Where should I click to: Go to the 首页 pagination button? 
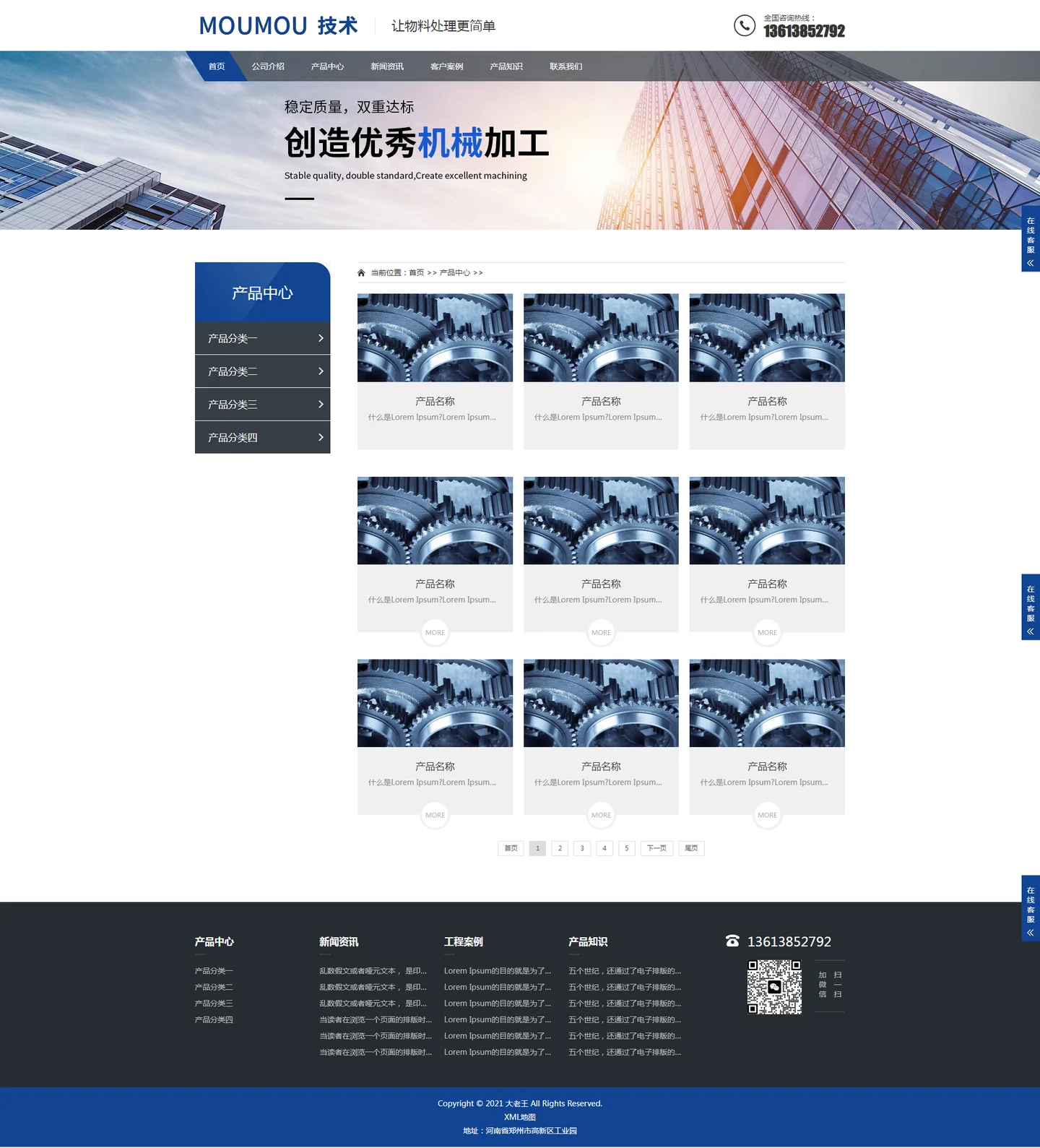511,848
